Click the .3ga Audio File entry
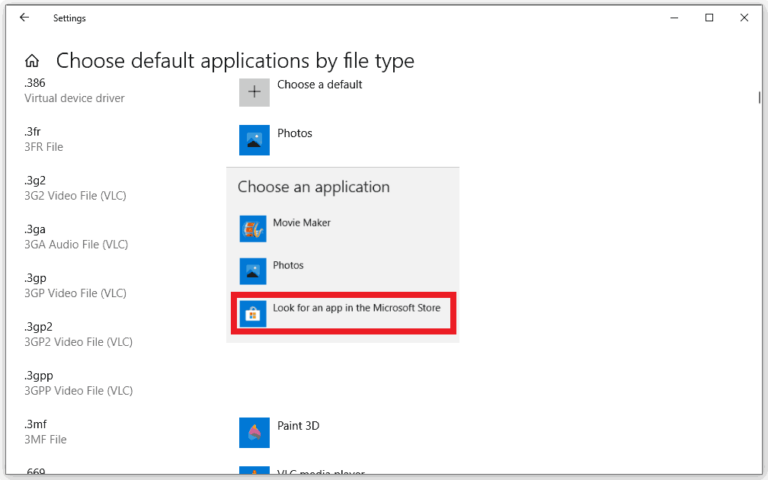Viewport: 768px width, 480px height. pyautogui.click(x=76, y=237)
